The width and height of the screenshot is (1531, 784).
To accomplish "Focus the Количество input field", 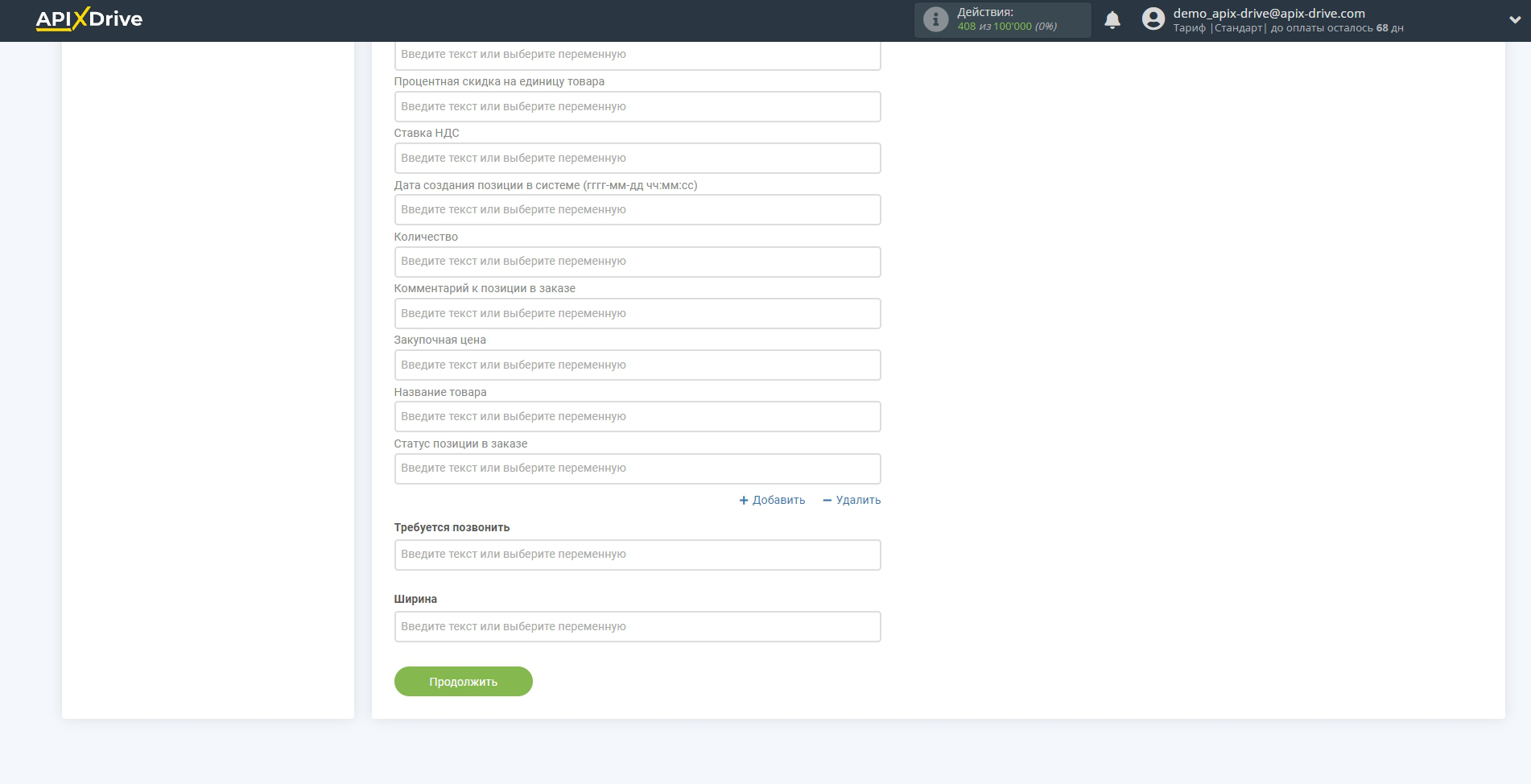I will tap(638, 262).
